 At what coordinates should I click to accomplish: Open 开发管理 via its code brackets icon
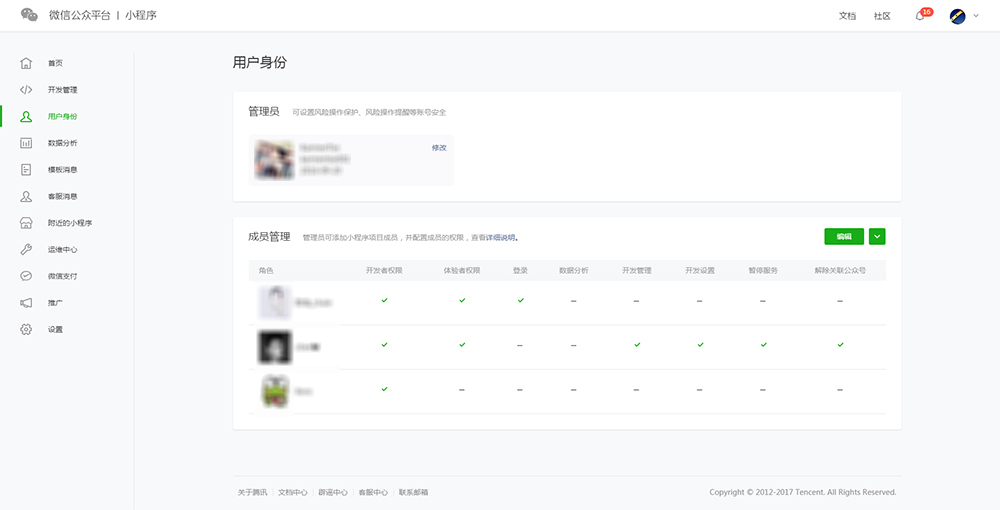pos(26,90)
